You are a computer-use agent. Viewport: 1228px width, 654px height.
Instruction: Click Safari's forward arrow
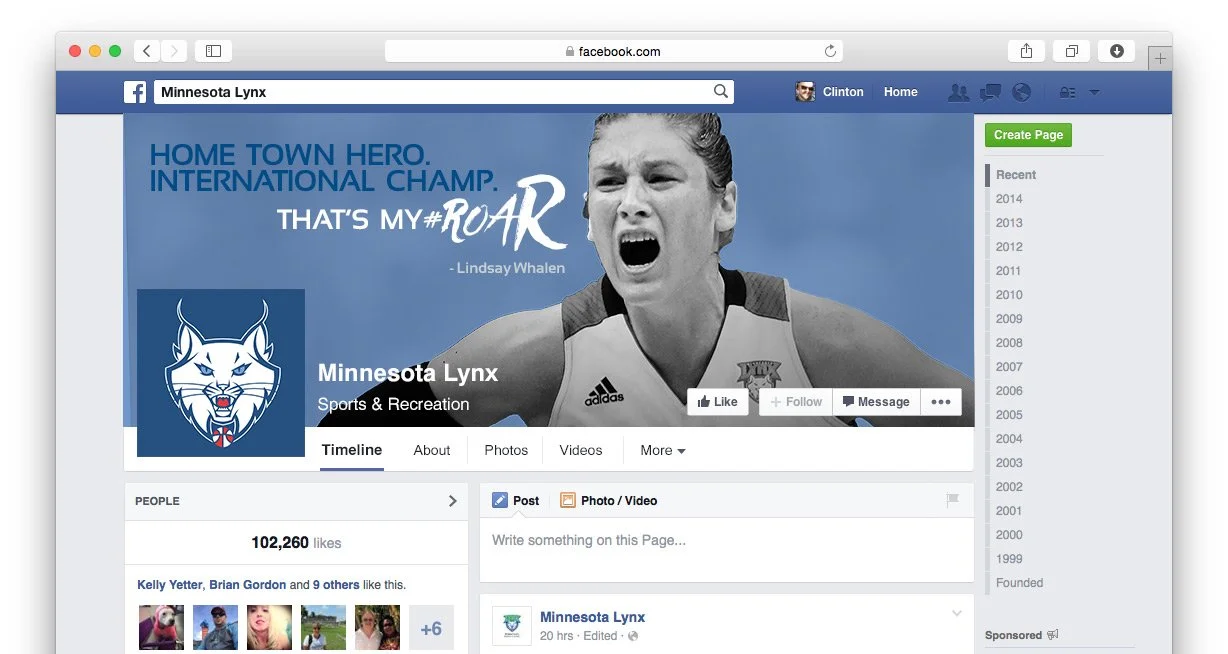point(174,51)
